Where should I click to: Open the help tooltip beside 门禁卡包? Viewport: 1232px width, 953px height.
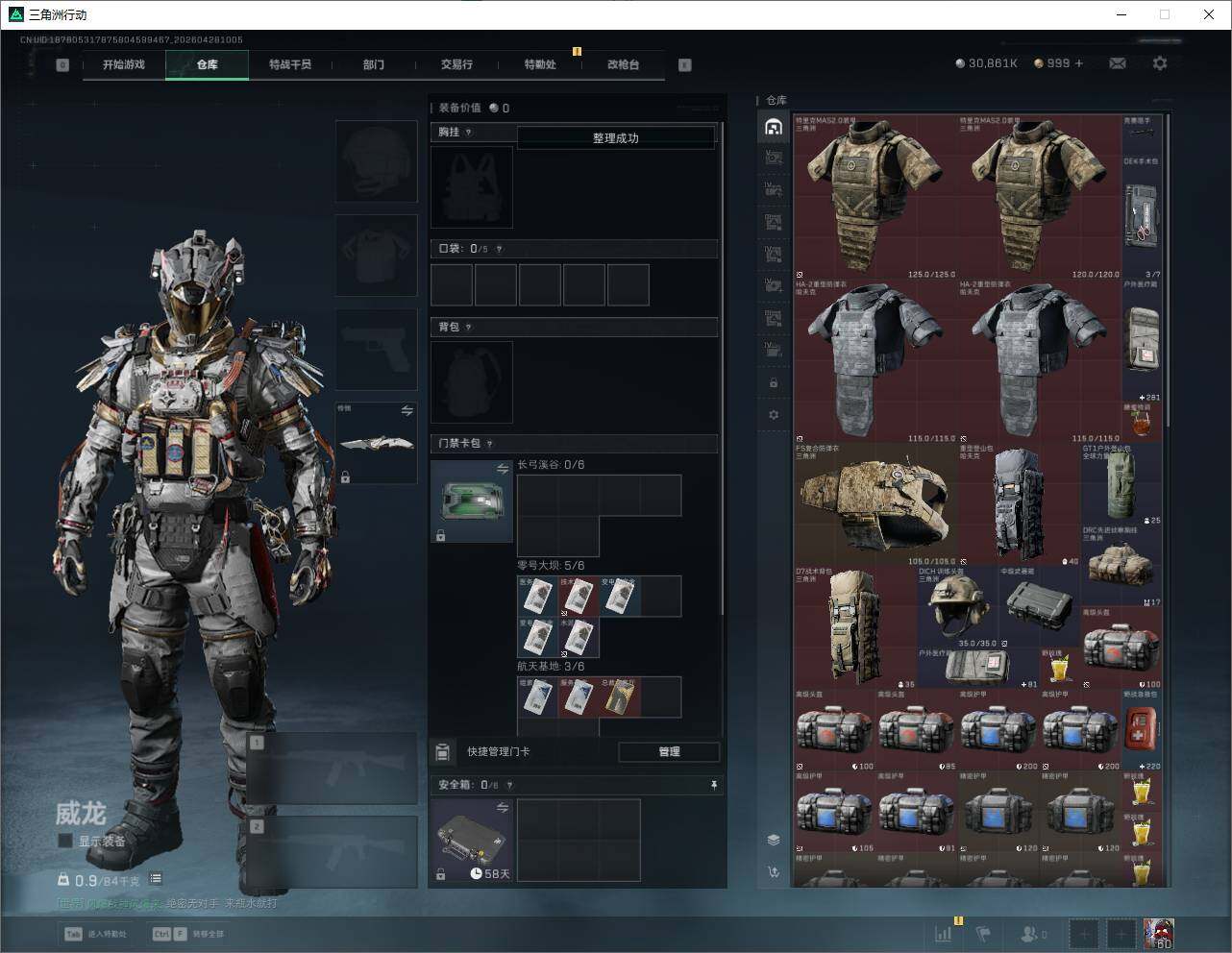tap(490, 444)
